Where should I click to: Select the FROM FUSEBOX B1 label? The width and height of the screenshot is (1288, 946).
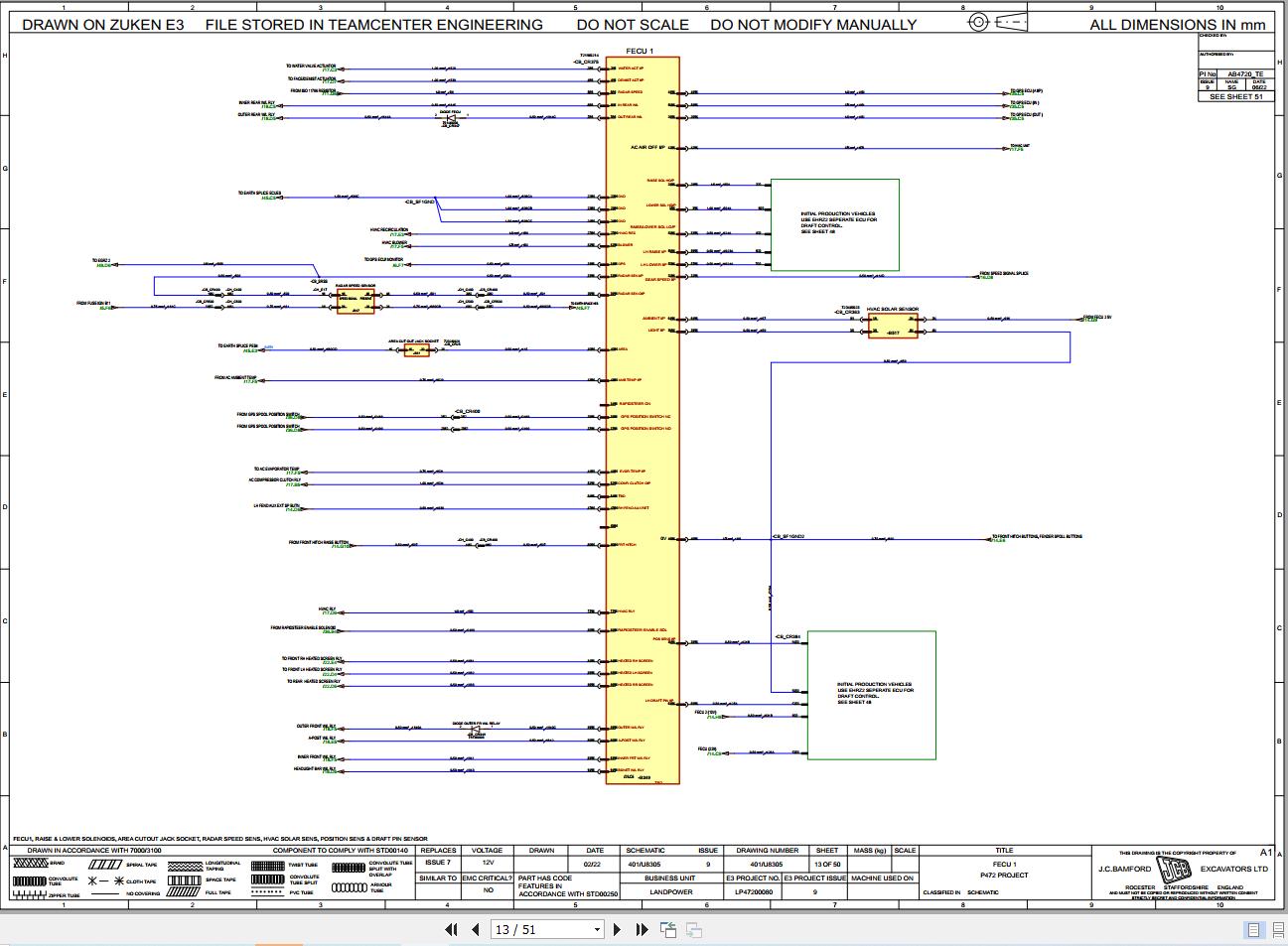coord(91,303)
